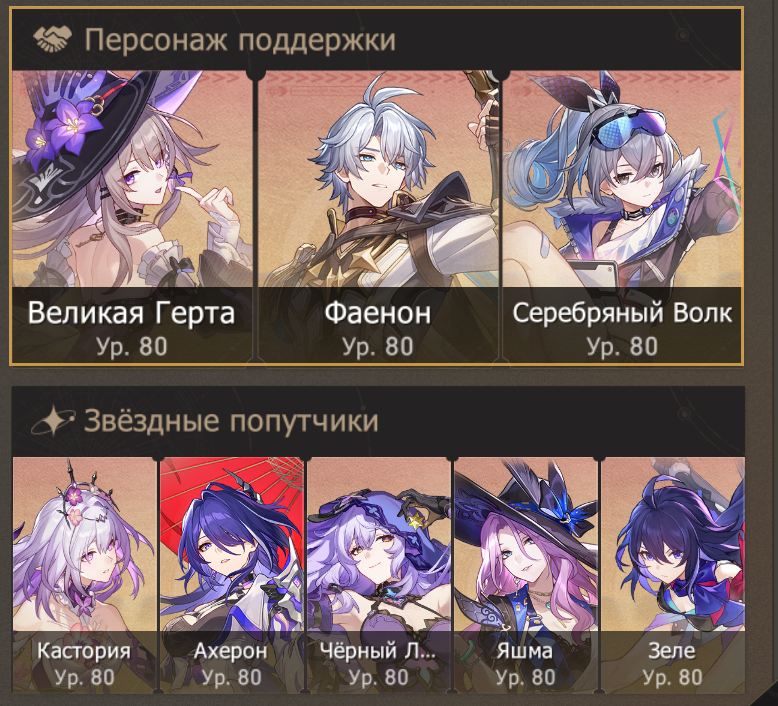This screenshot has width=778, height=706.
Task: Click the Великая Герта name label
Action: click(x=131, y=313)
